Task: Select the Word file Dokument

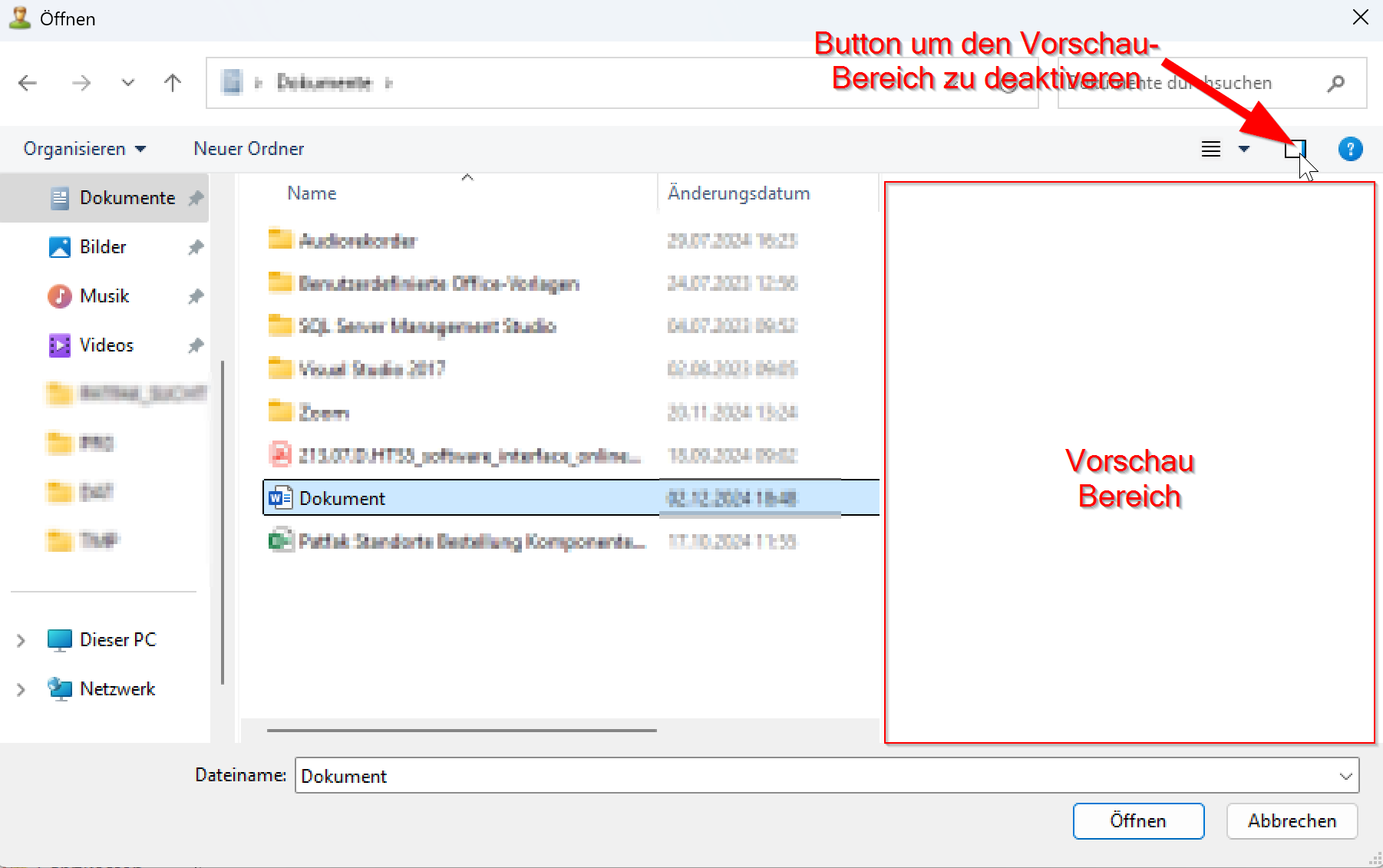Action: [342, 498]
